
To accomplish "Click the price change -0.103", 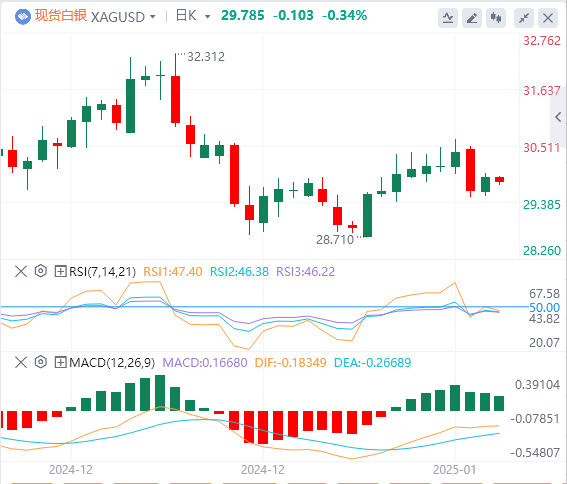I will 293,16.
